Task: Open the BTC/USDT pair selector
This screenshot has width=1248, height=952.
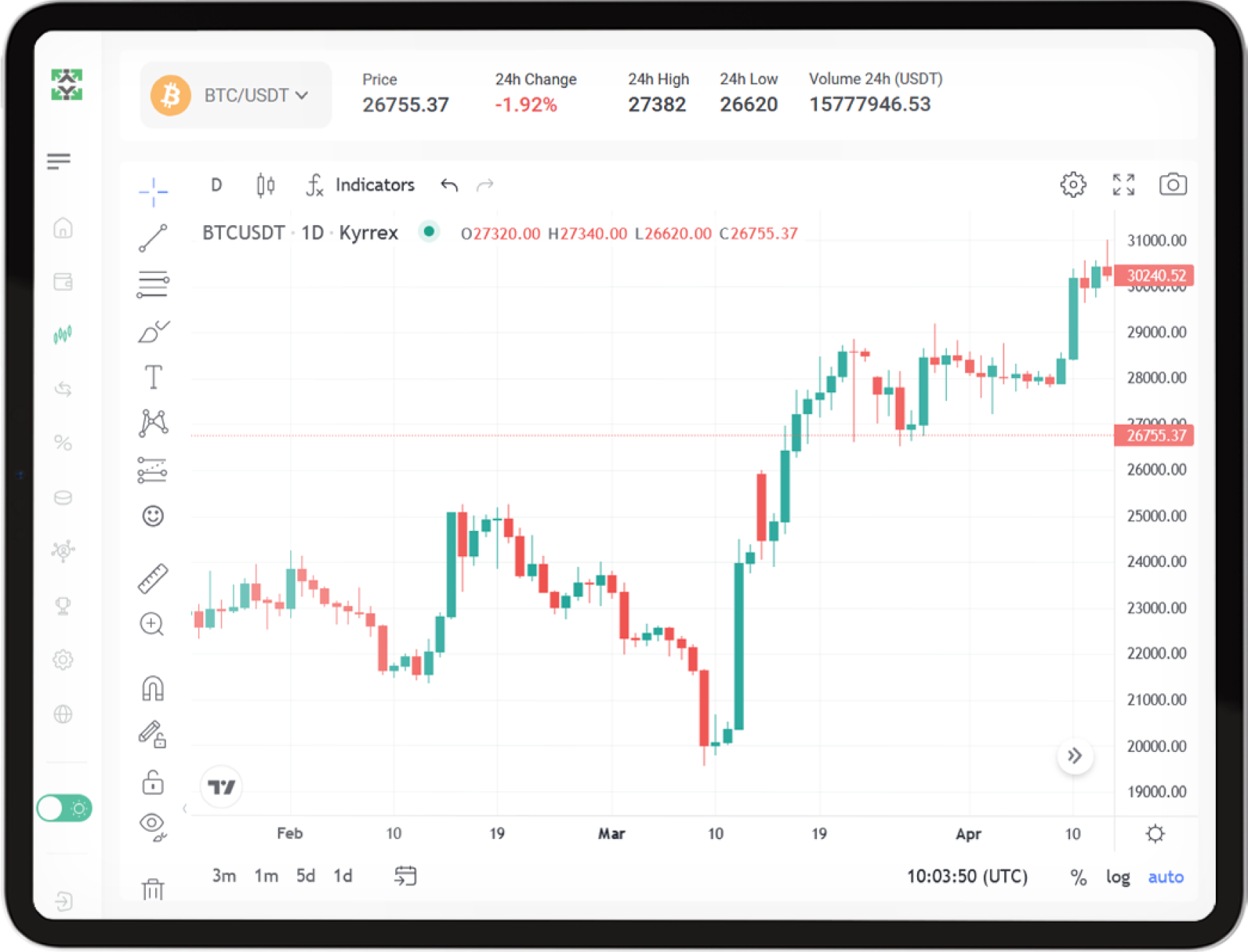Action: 235,95
